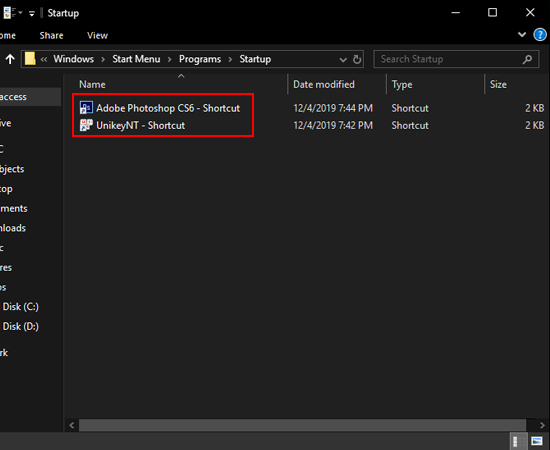This screenshot has height=450, width=550.
Task: Sort by the Name column header
Action: (x=92, y=85)
